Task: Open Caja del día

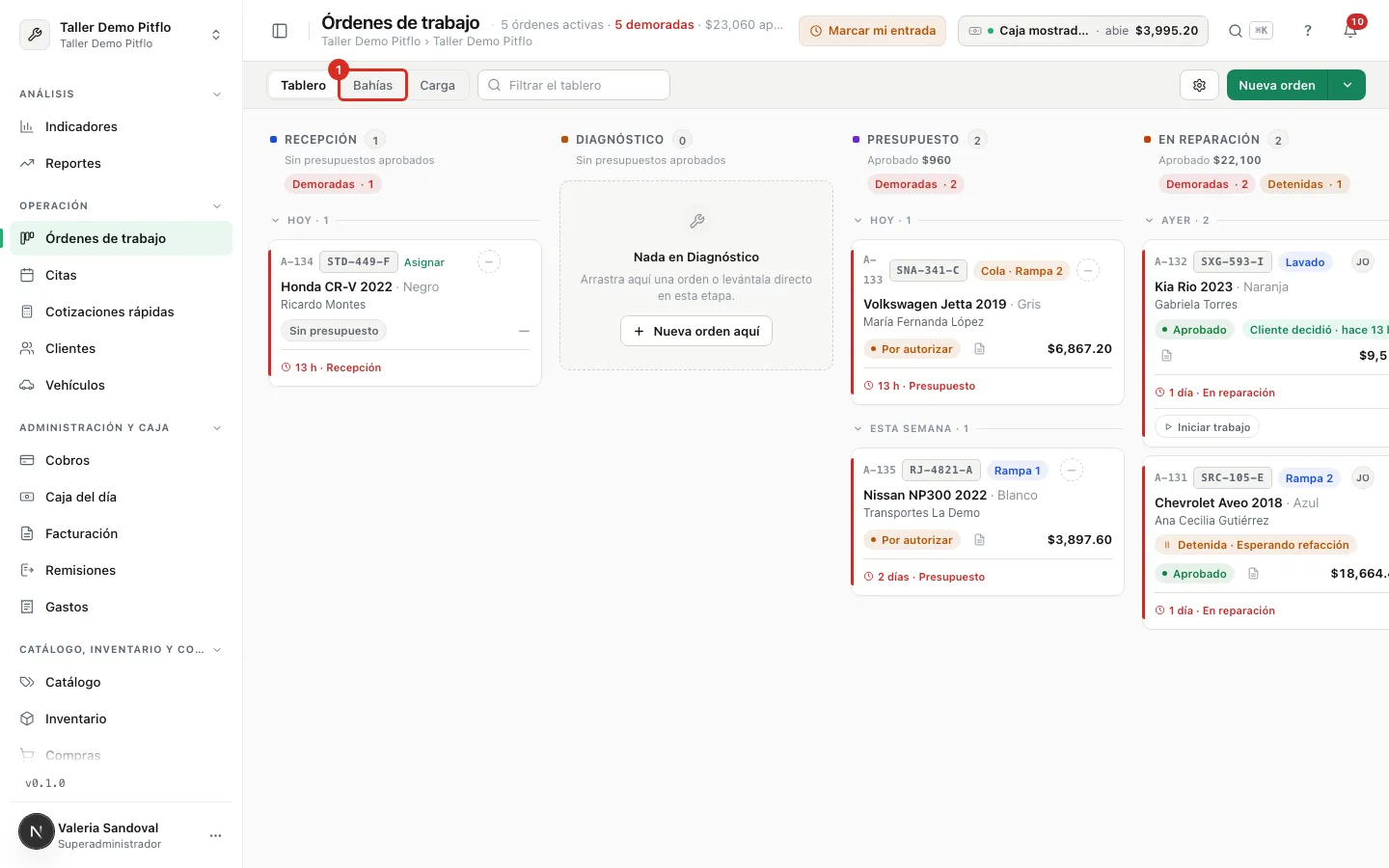Action: [x=121, y=497]
